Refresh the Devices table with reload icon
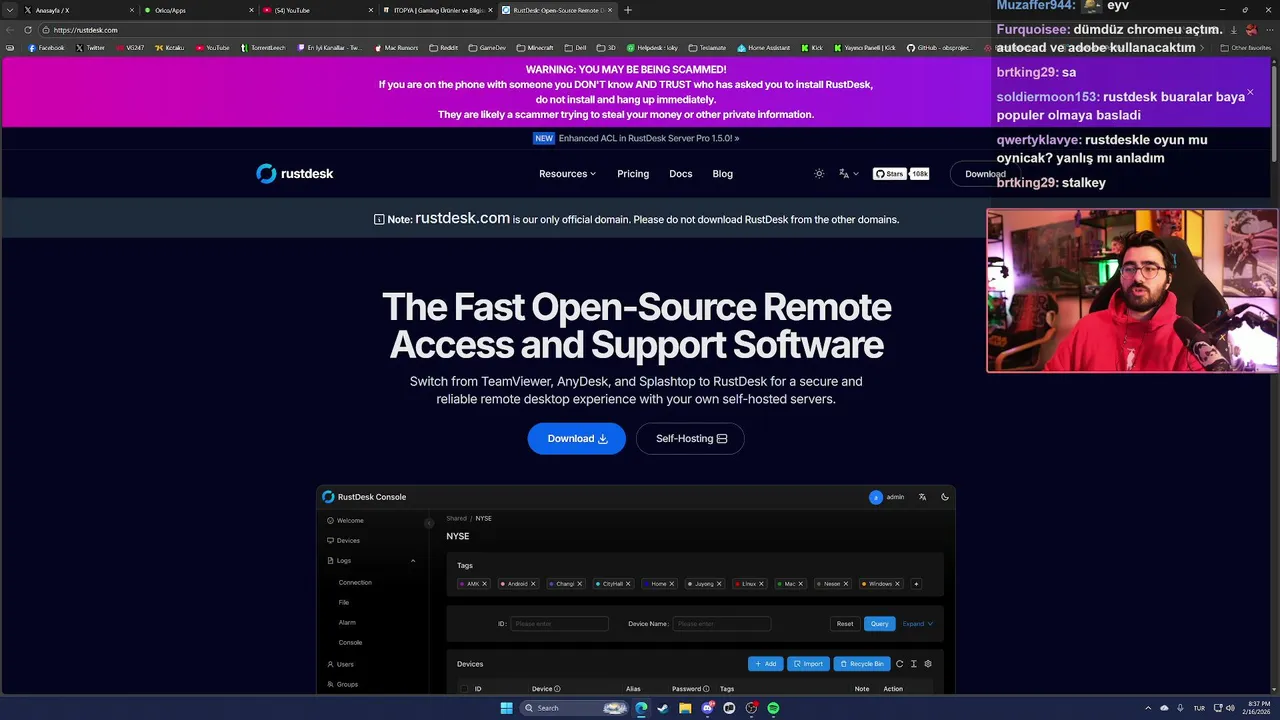The image size is (1280, 720). tap(899, 664)
